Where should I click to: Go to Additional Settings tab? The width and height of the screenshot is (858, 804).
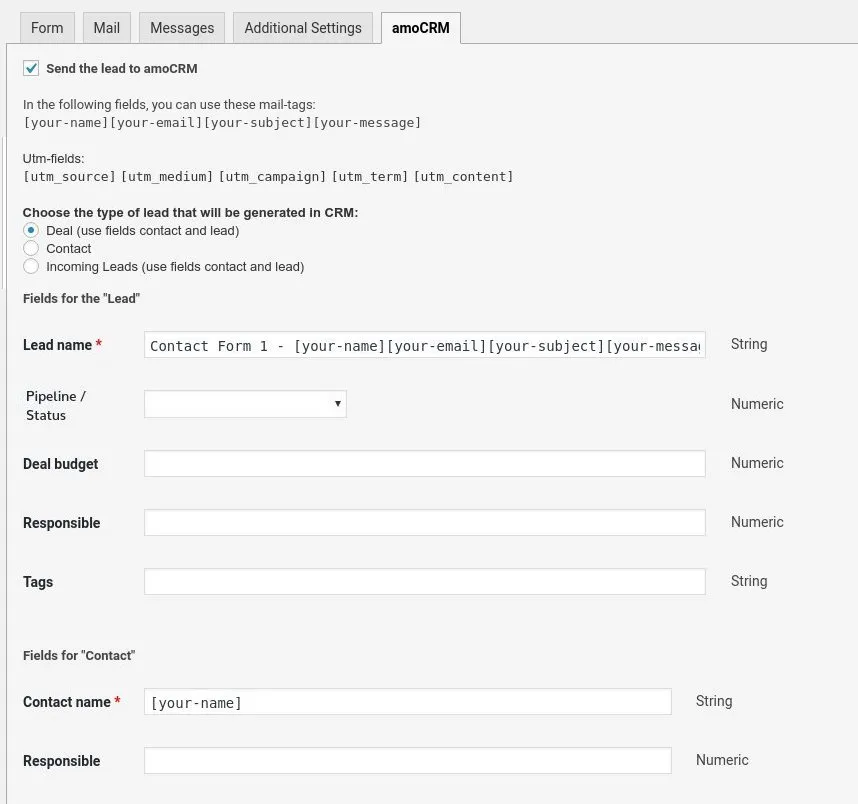(x=303, y=28)
